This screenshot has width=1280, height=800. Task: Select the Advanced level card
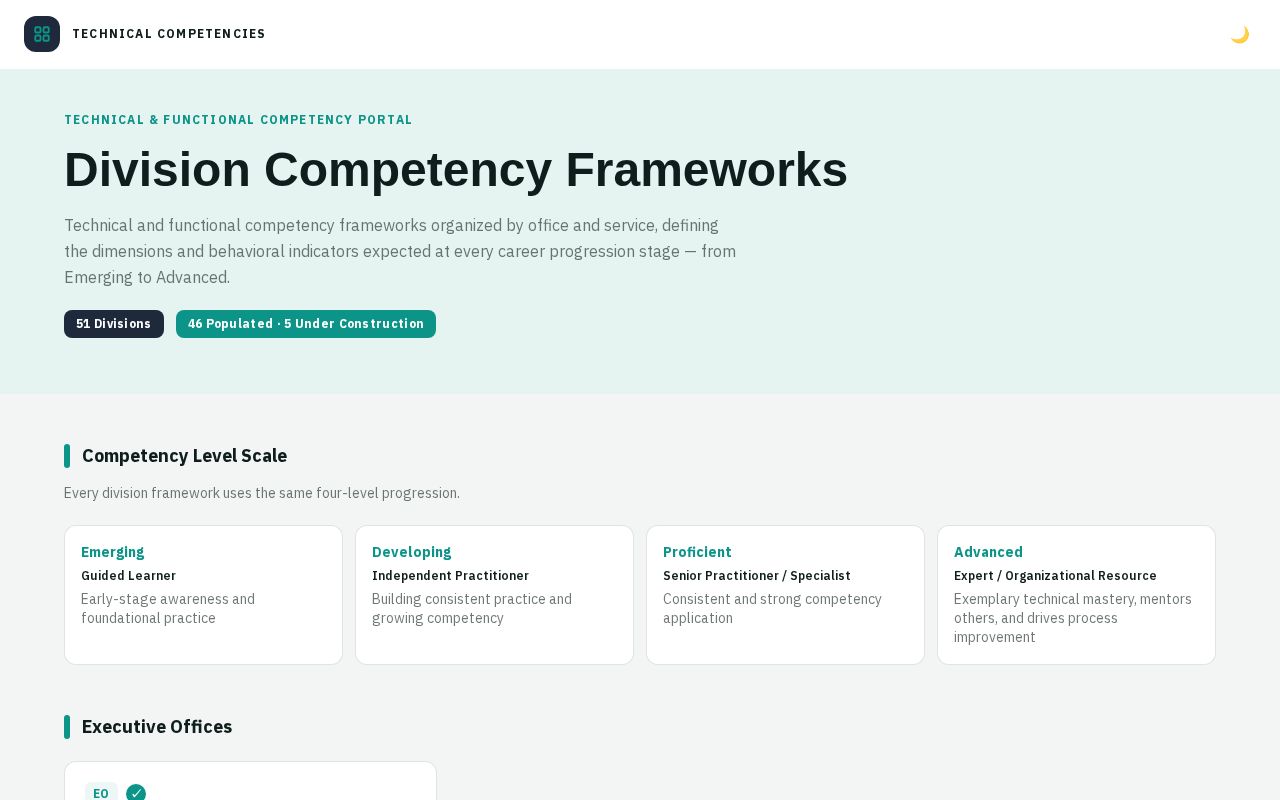point(1076,595)
